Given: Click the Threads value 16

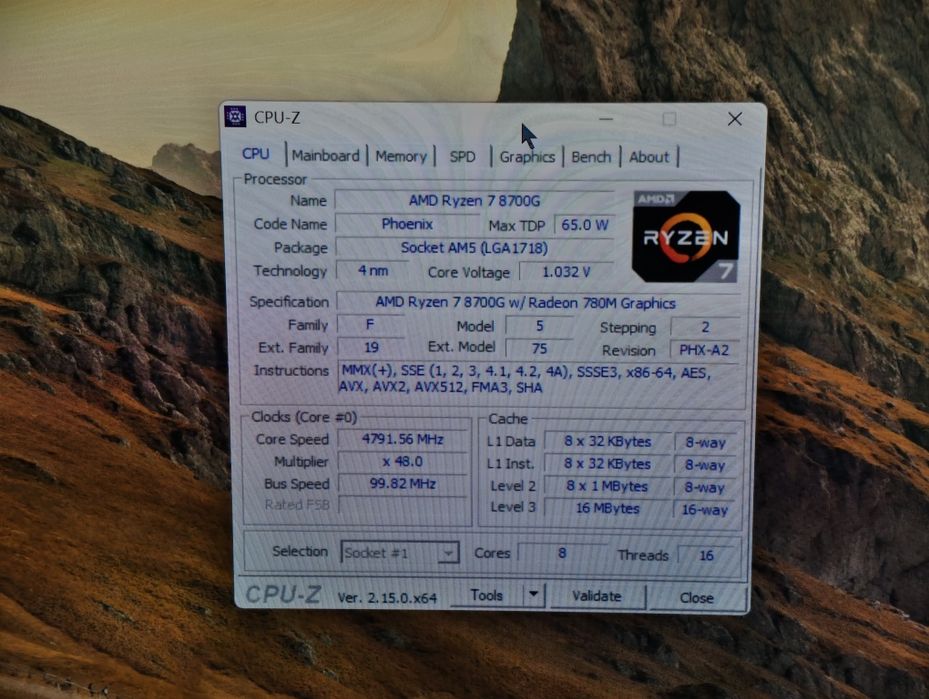Looking at the screenshot, I should point(706,555).
